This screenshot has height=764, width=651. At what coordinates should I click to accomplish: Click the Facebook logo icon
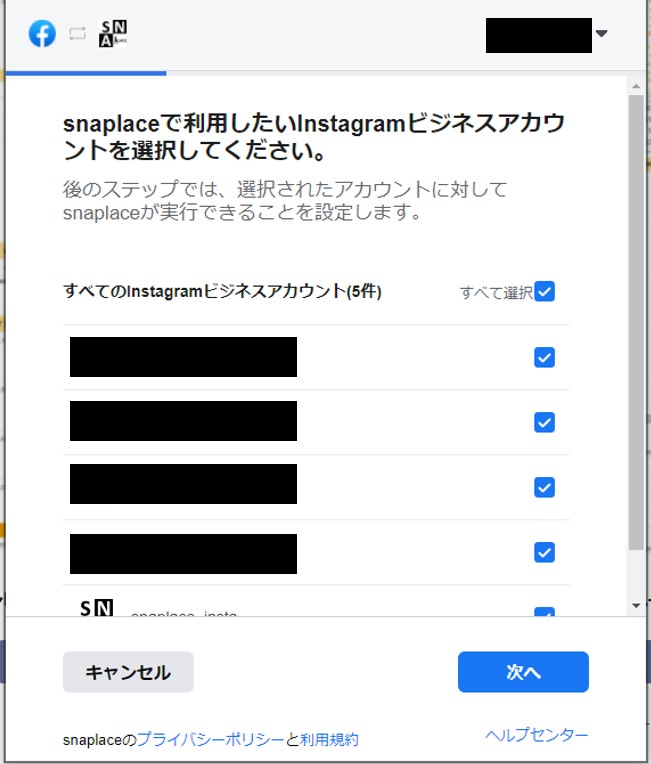42,34
